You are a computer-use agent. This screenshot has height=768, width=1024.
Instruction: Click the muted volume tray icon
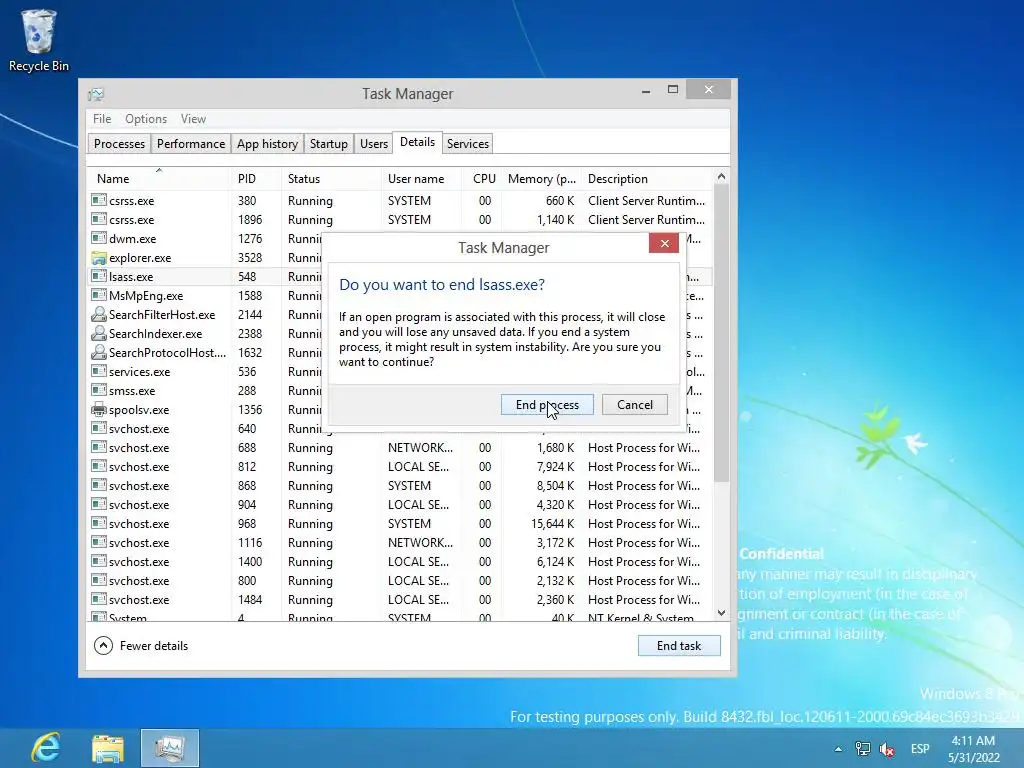[887, 749]
